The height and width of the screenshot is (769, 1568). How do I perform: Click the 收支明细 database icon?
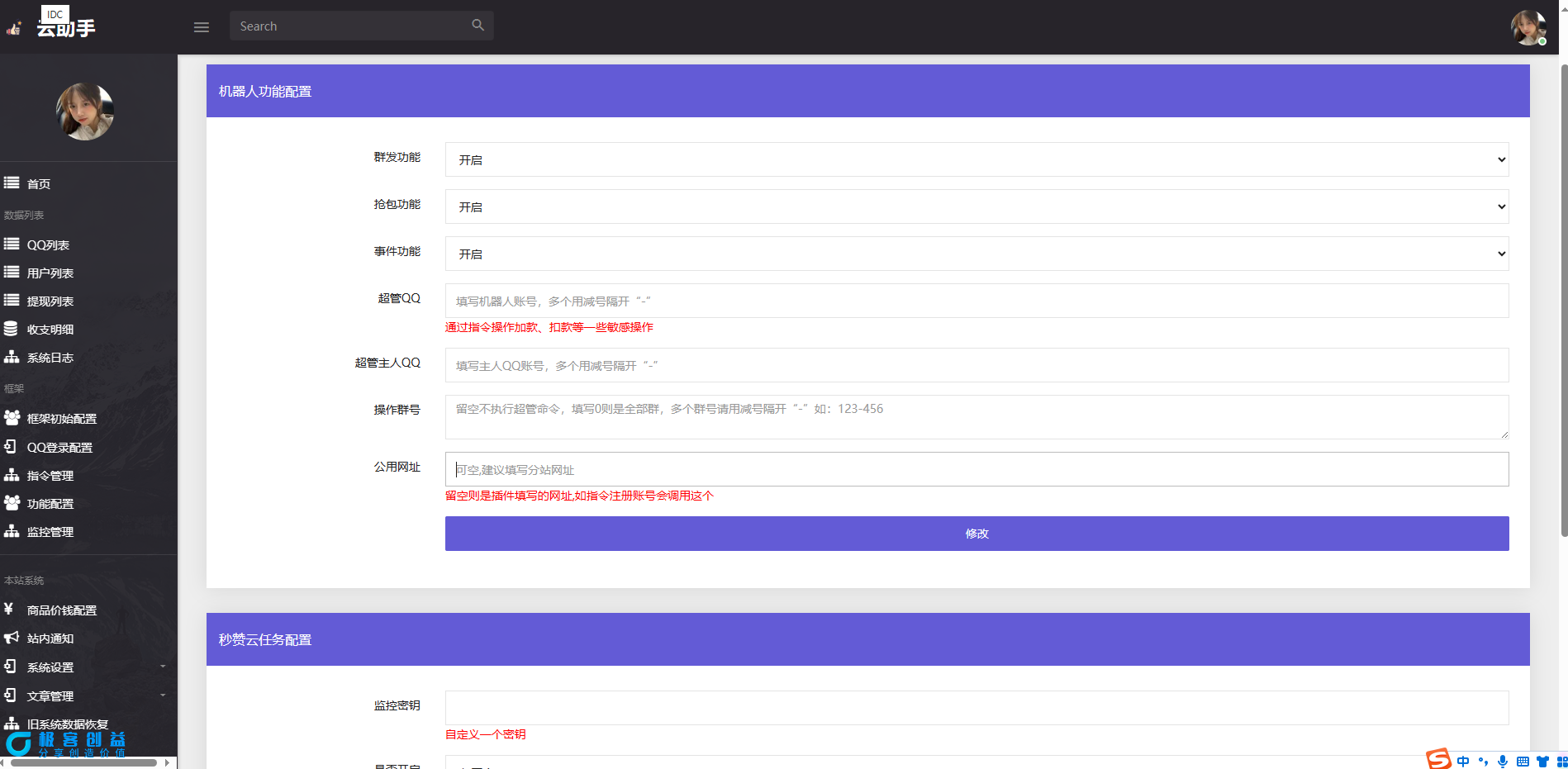pyautogui.click(x=12, y=329)
